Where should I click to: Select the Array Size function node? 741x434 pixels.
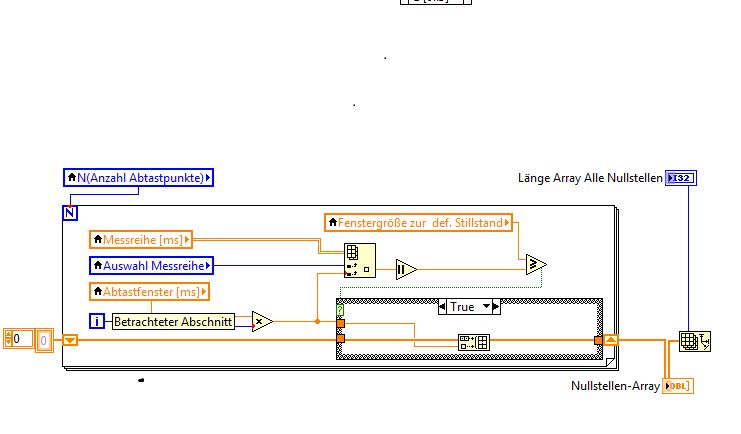(x=695, y=341)
